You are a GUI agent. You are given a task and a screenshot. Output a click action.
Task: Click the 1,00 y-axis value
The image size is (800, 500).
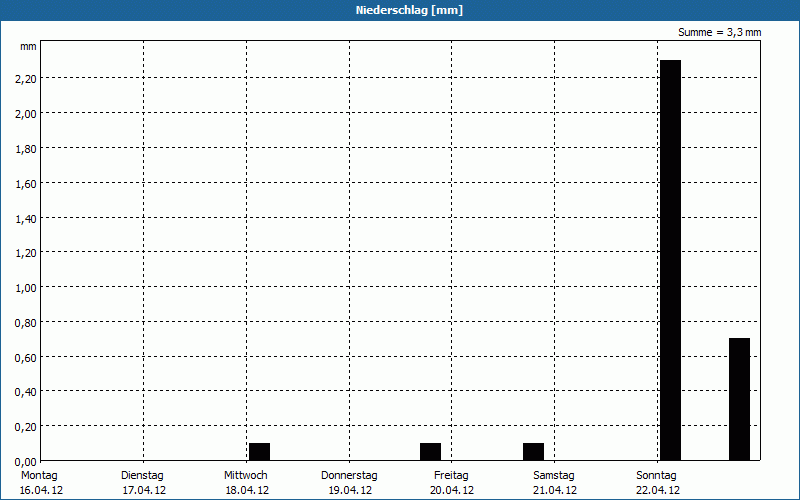[x=26, y=288]
